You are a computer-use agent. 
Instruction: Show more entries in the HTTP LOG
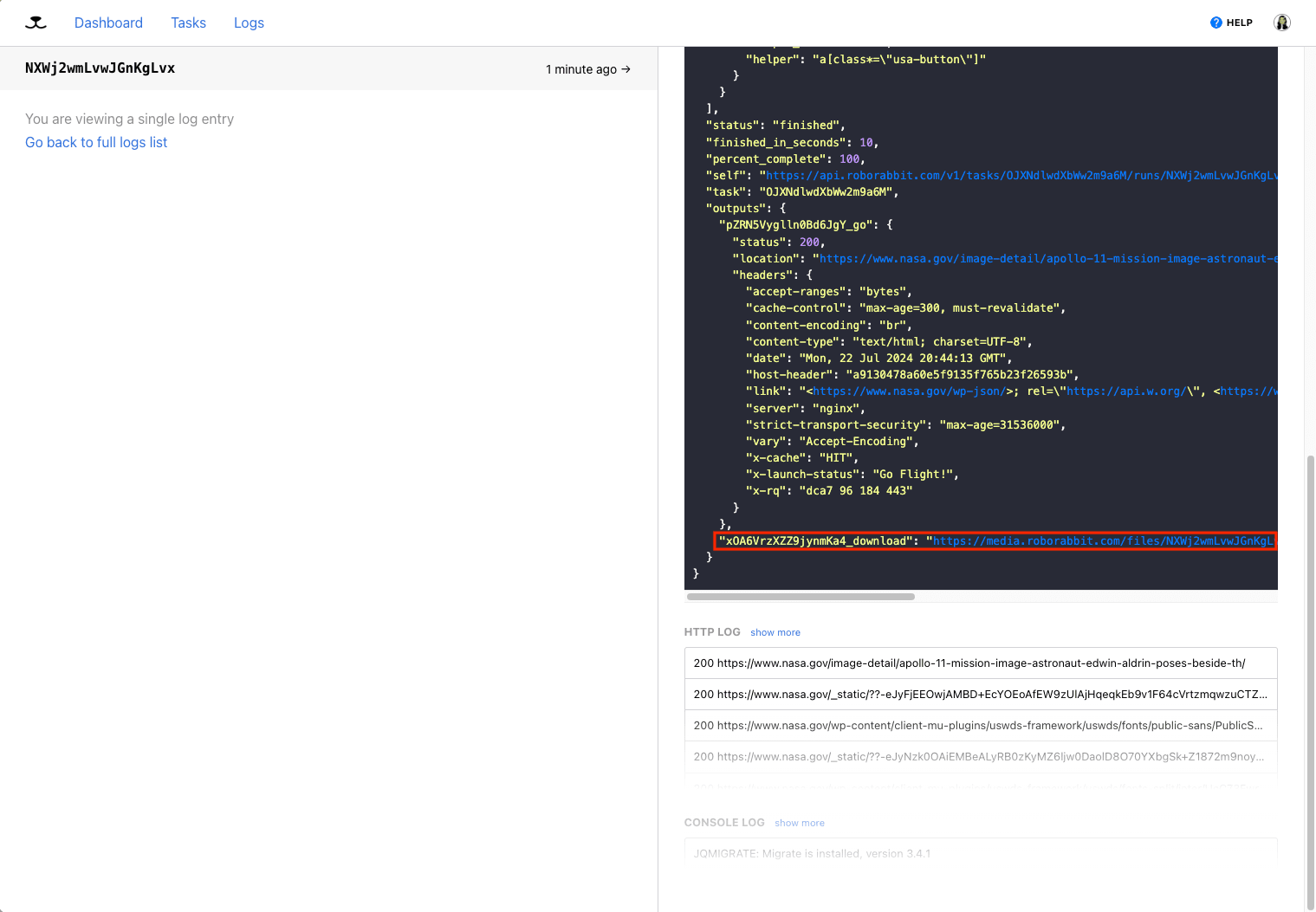(775, 632)
